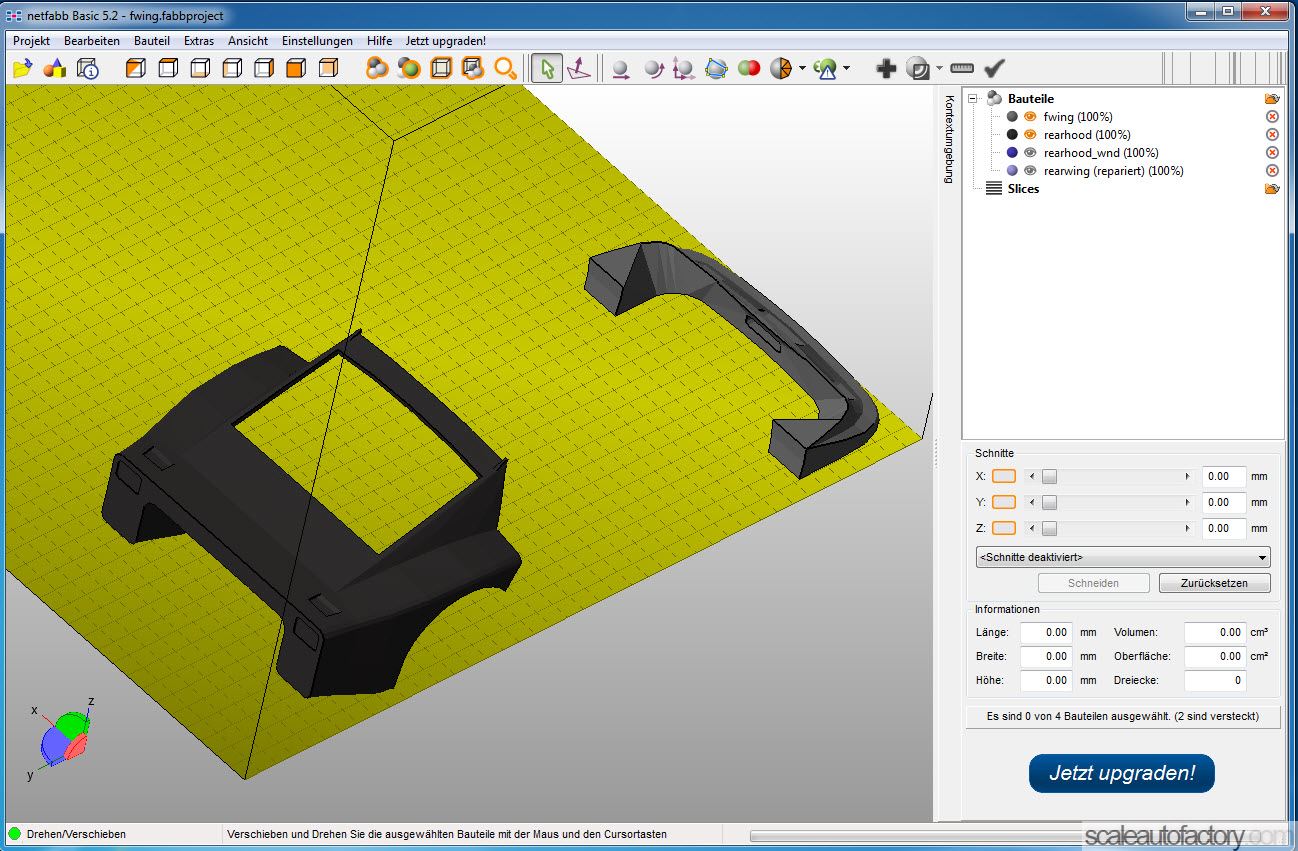Click the open project folder icon
The height and width of the screenshot is (851, 1298).
(22, 68)
